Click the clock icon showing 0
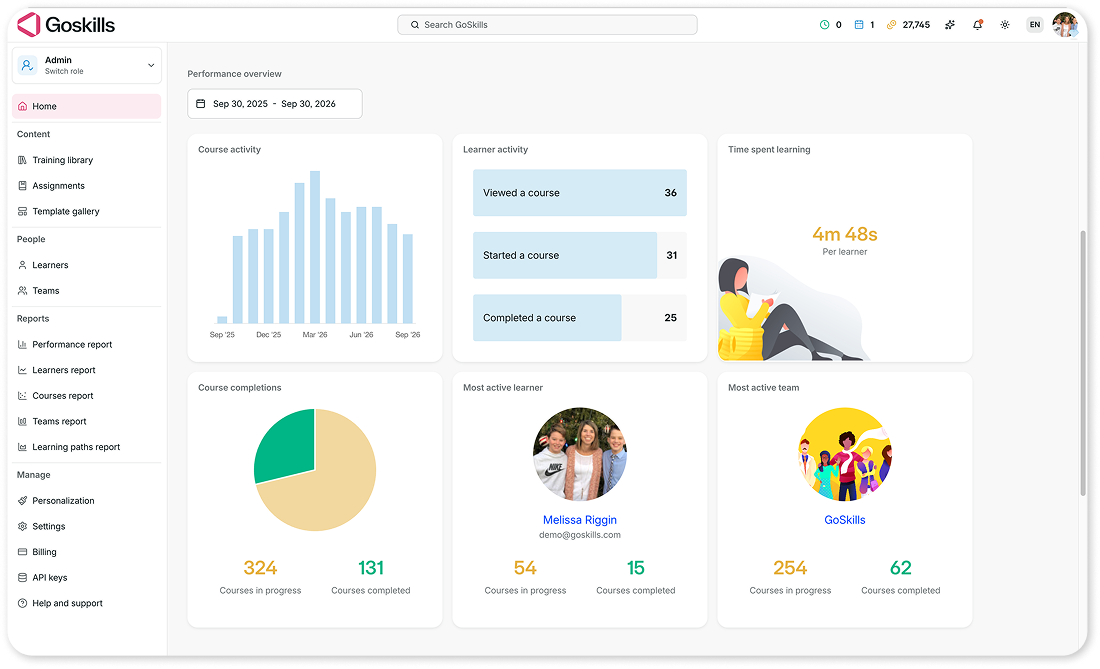This screenshot has width=1100, height=669. 824,25
